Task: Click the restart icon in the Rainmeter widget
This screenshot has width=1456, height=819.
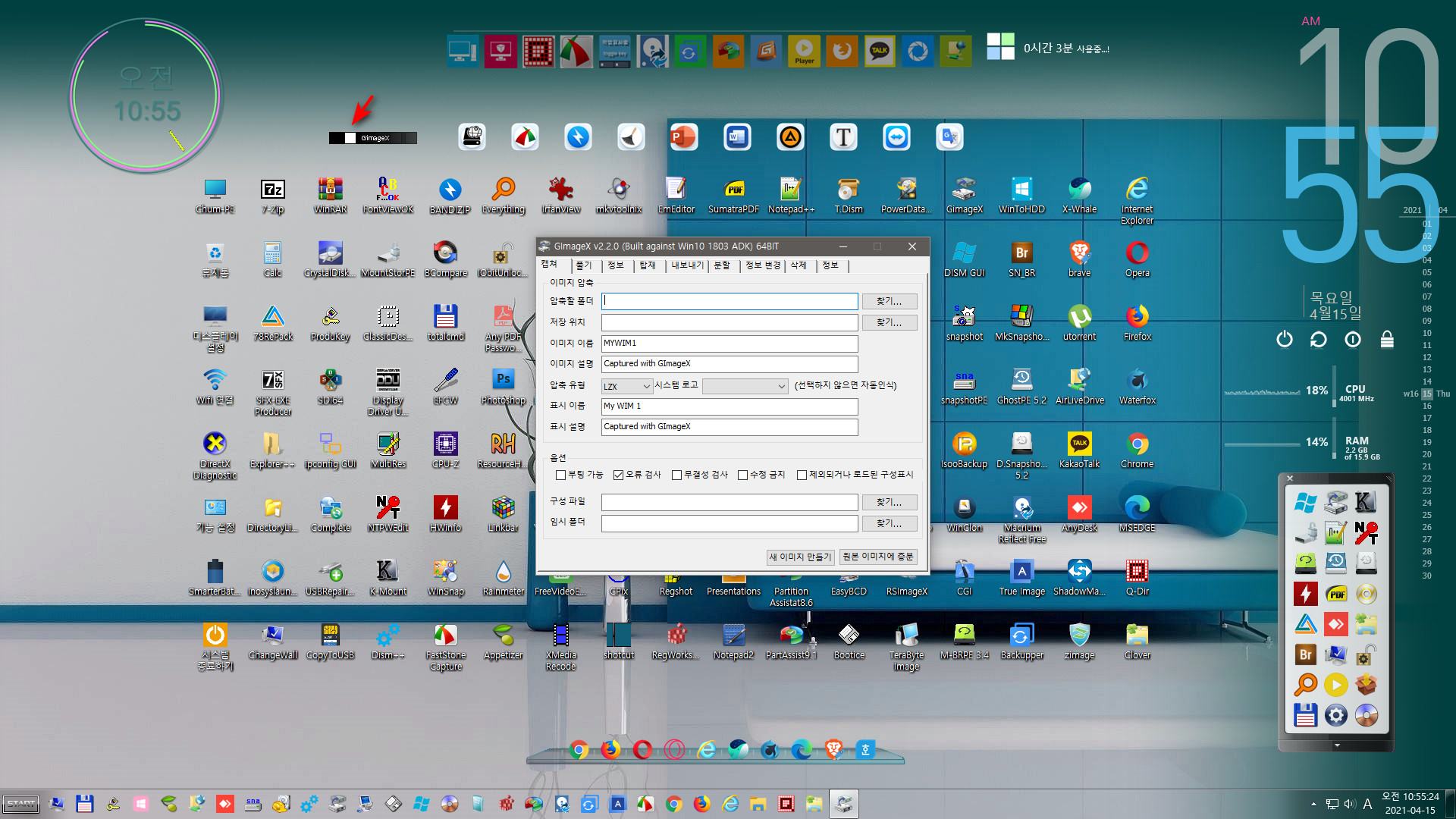Action: [x=1318, y=339]
